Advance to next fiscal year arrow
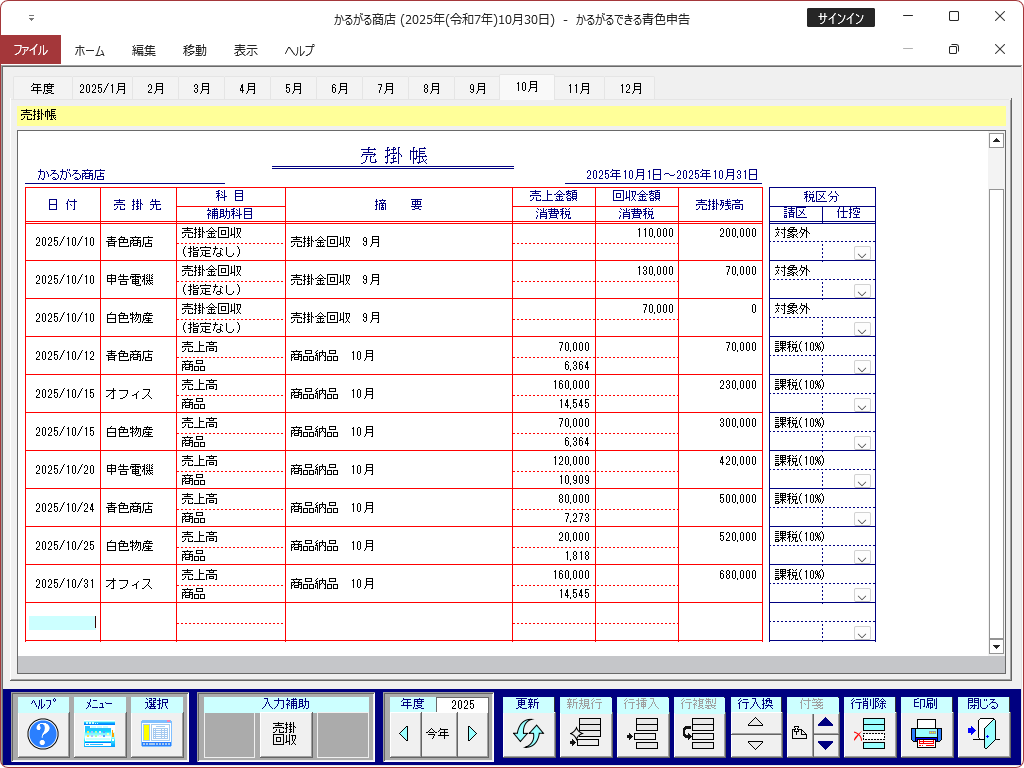The image size is (1024, 768). 472,734
